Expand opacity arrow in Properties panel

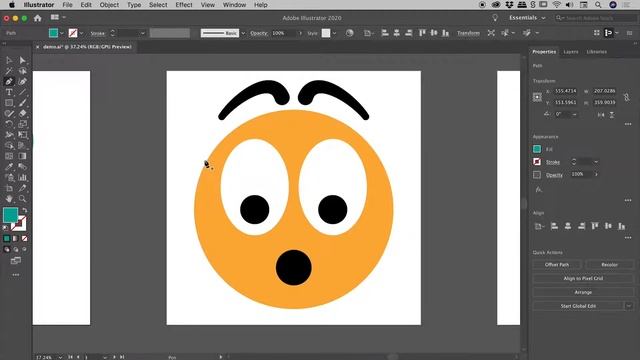coord(596,174)
